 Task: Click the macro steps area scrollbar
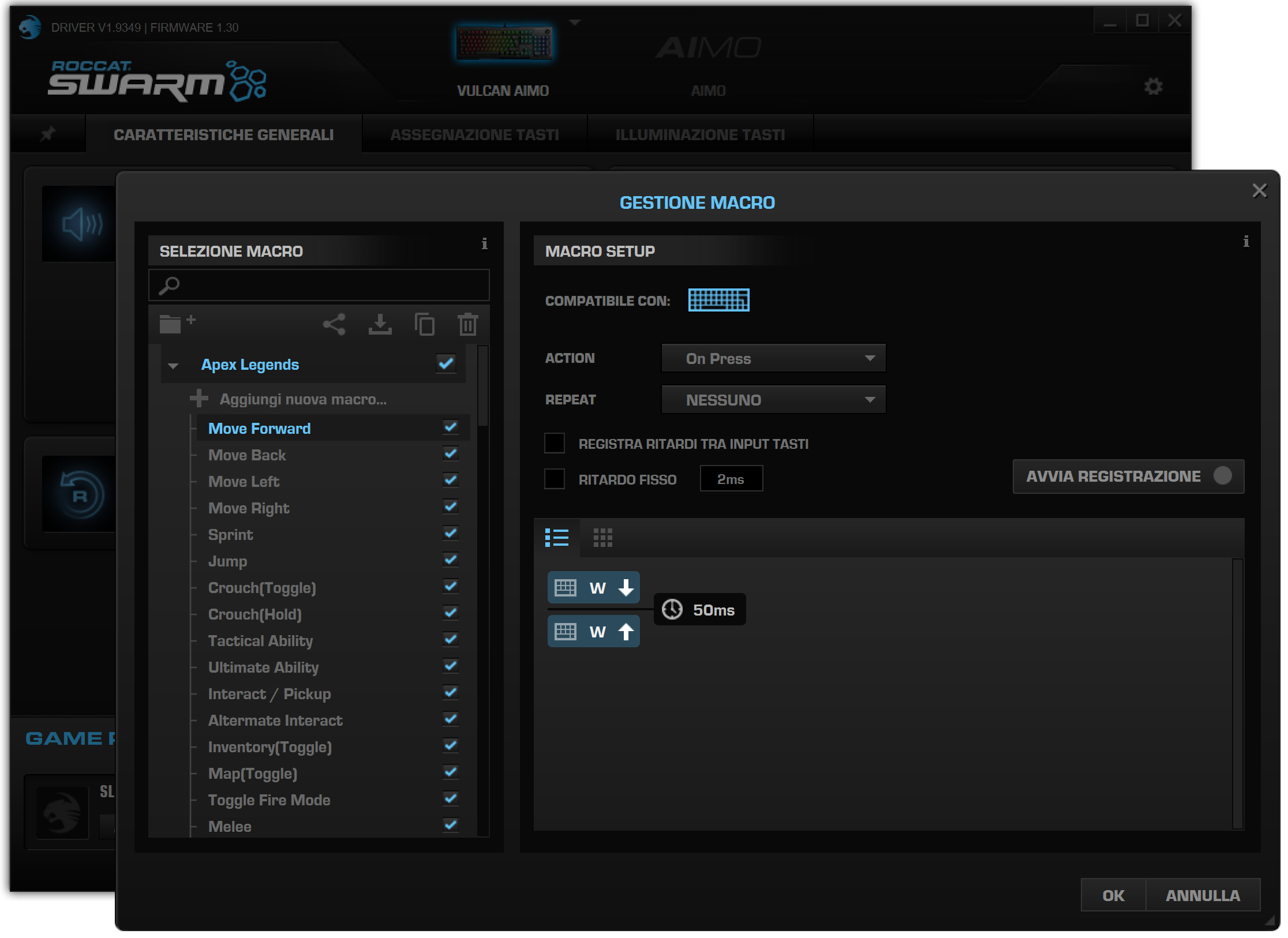[x=1237, y=693]
